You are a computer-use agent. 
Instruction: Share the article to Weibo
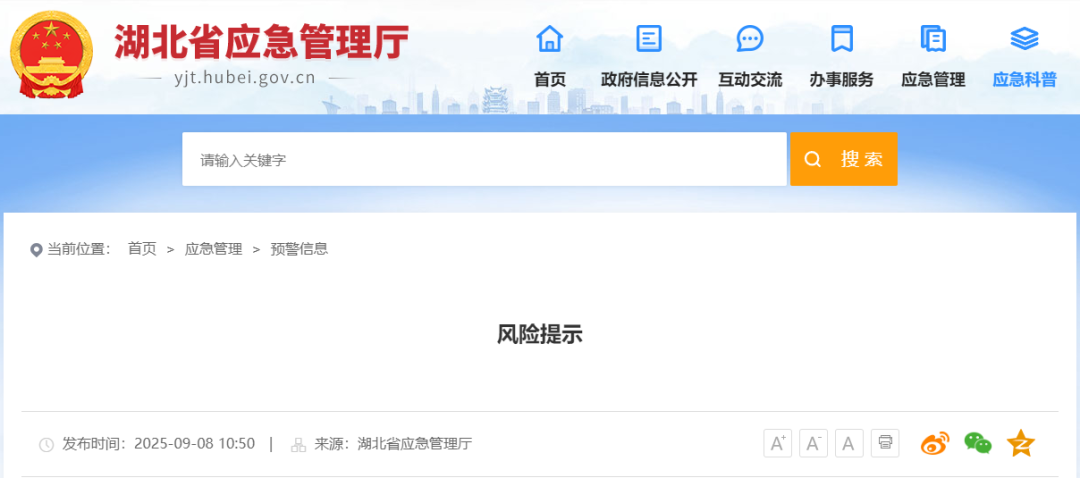point(935,443)
